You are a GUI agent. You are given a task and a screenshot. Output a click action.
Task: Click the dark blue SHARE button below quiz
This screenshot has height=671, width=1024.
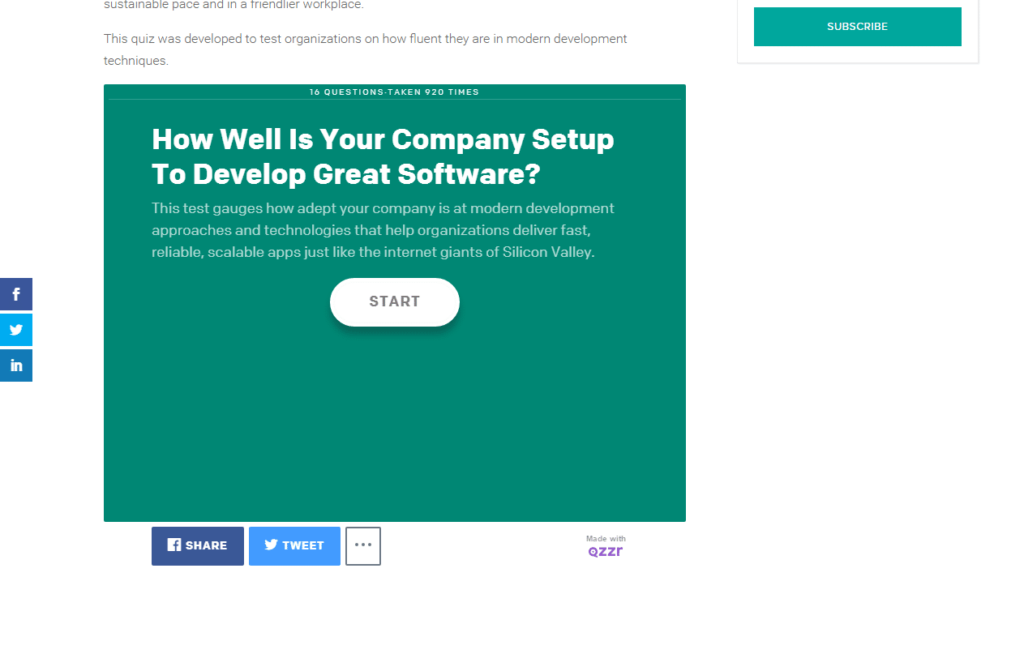click(x=197, y=545)
